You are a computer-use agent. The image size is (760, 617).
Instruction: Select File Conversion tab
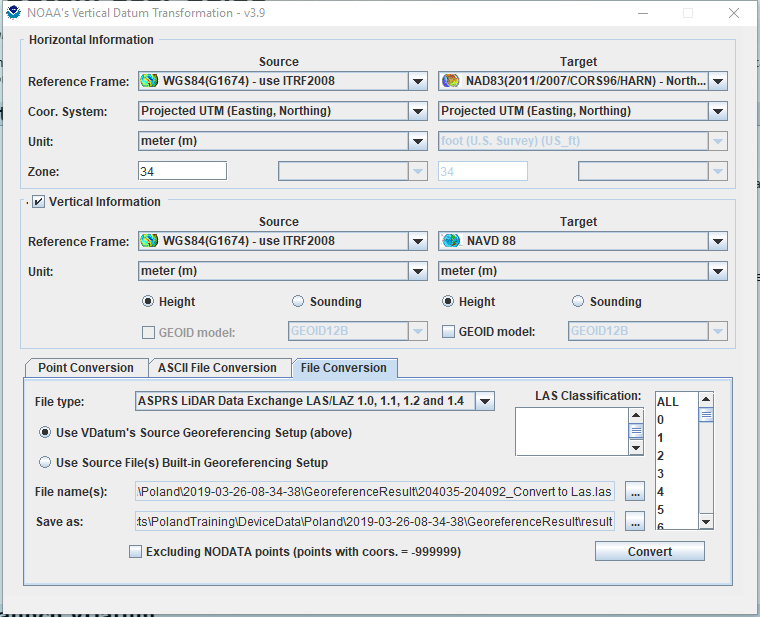pyautogui.click(x=344, y=368)
